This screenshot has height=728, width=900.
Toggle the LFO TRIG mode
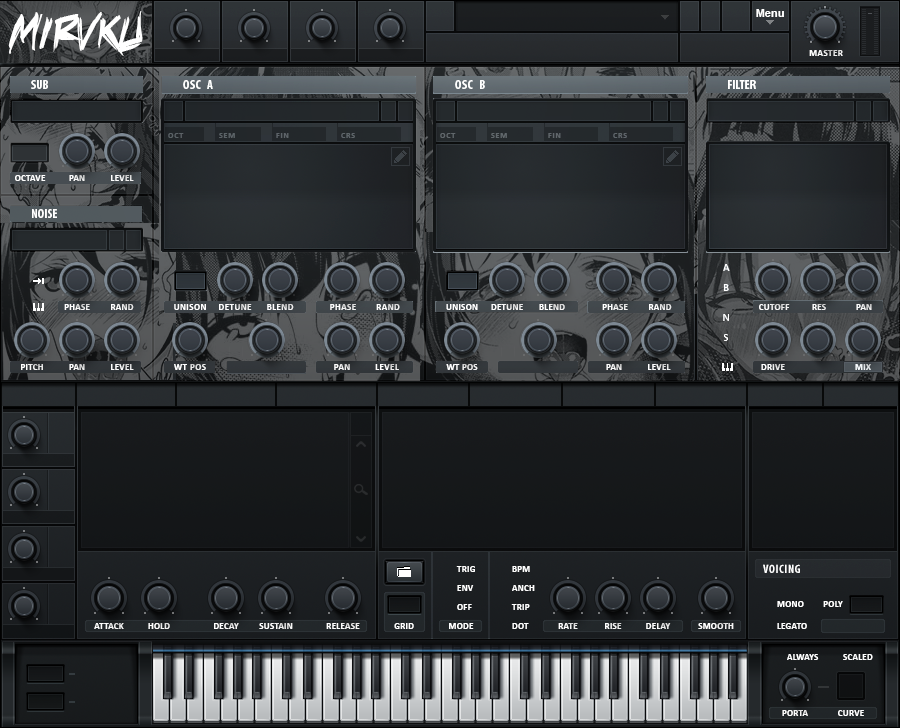(x=466, y=569)
